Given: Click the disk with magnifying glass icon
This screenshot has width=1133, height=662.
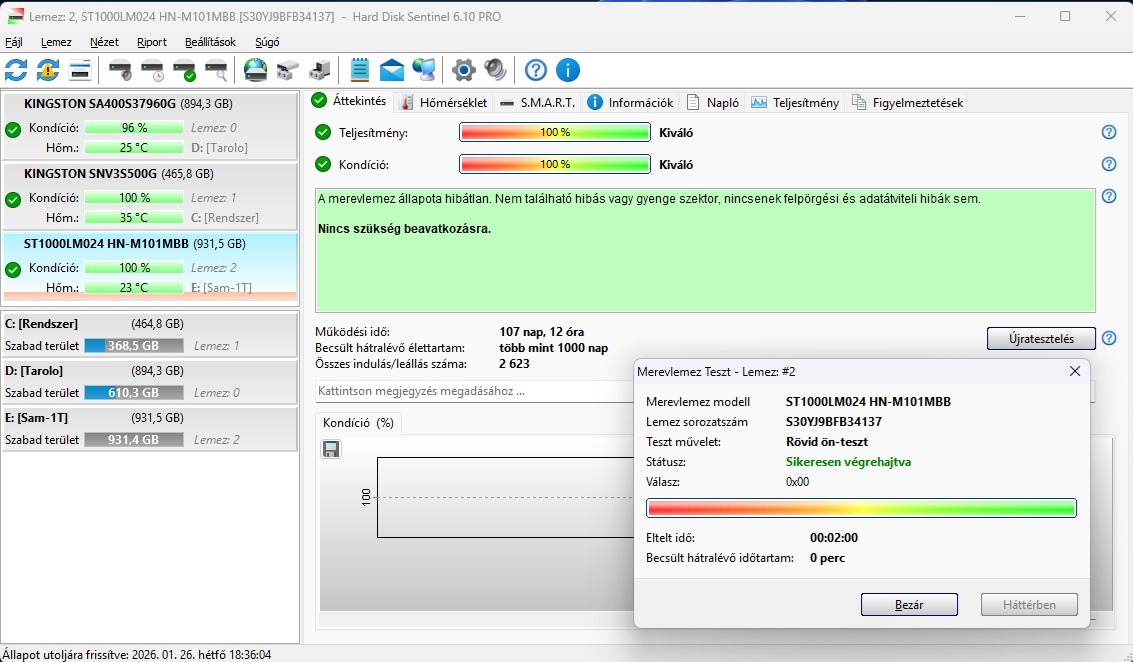Looking at the screenshot, I should pyautogui.click(x=216, y=70).
